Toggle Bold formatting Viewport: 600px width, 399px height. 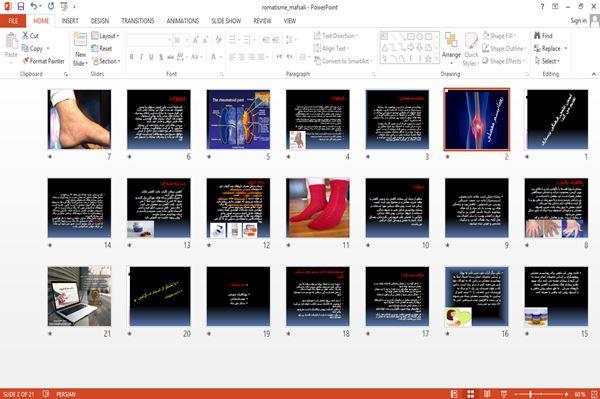pos(132,57)
